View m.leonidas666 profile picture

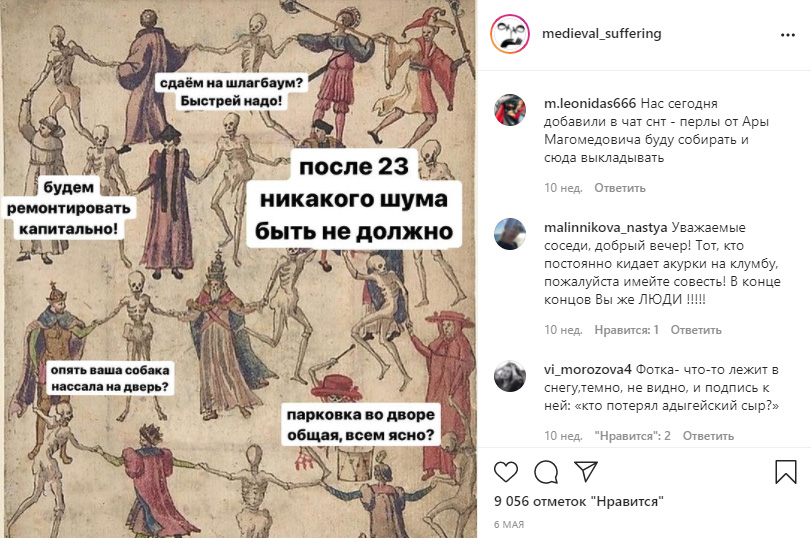pos(510,110)
